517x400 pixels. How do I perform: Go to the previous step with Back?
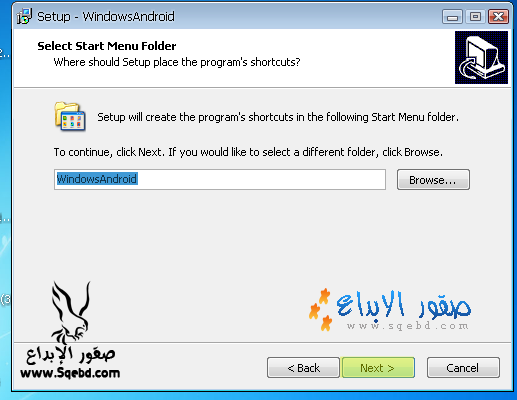point(303,368)
